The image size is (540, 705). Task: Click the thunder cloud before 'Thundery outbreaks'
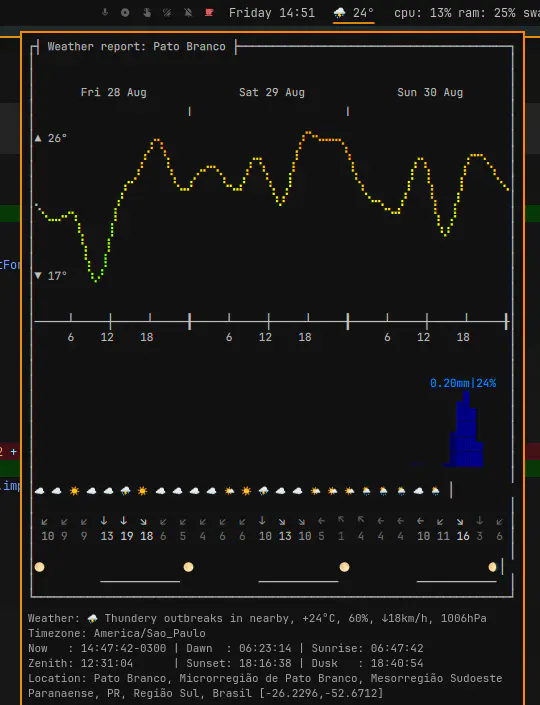pos(93,619)
